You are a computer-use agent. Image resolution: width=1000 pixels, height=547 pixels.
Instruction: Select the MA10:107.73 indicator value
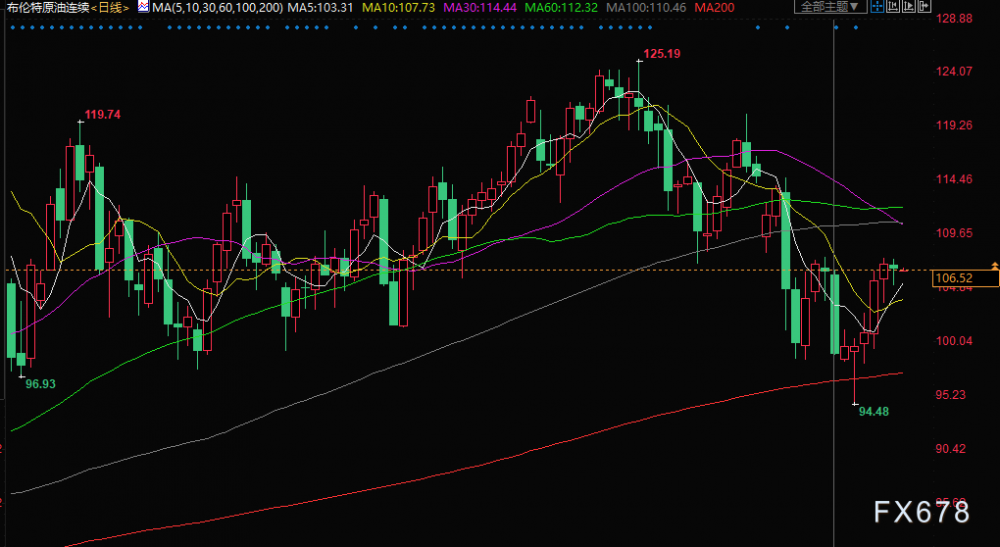(x=399, y=8)
